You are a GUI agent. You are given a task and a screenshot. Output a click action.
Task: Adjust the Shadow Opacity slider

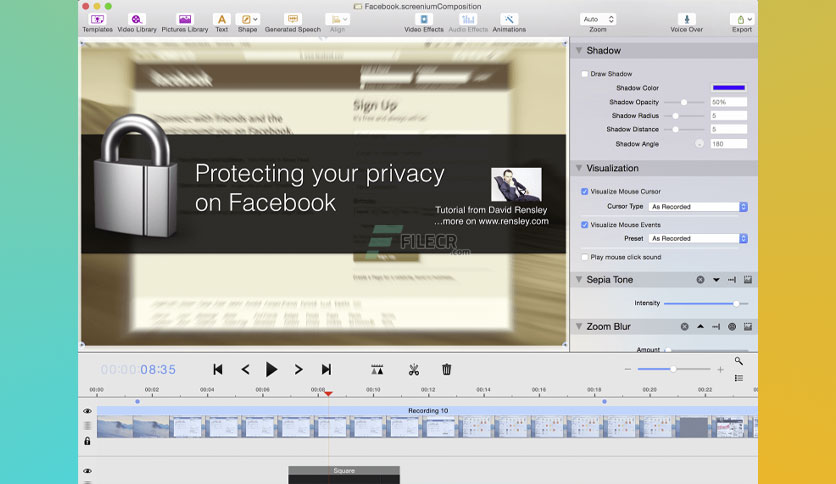point(684,102)
